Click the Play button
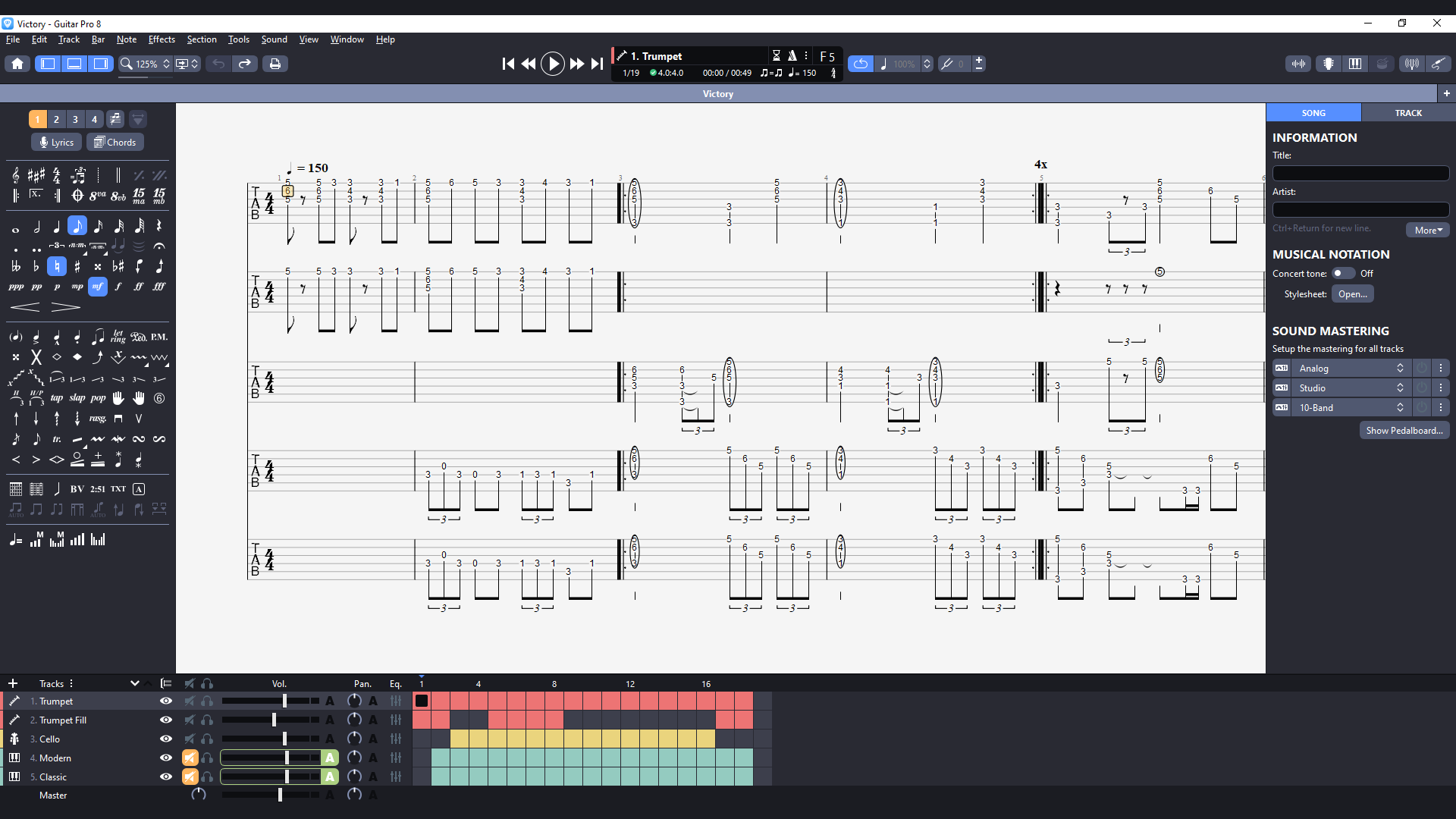The width and height of the screenshot is (1456, 819). pyautogui.click(x=552, y=64)
